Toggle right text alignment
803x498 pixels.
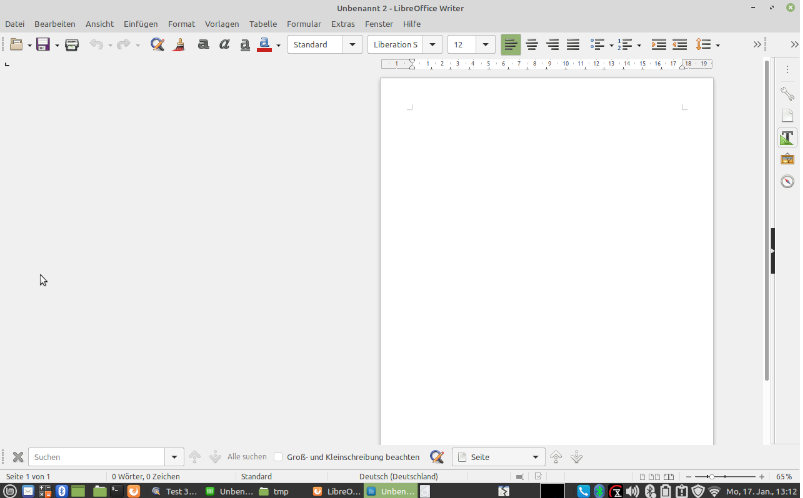click(x=553, y=45)
